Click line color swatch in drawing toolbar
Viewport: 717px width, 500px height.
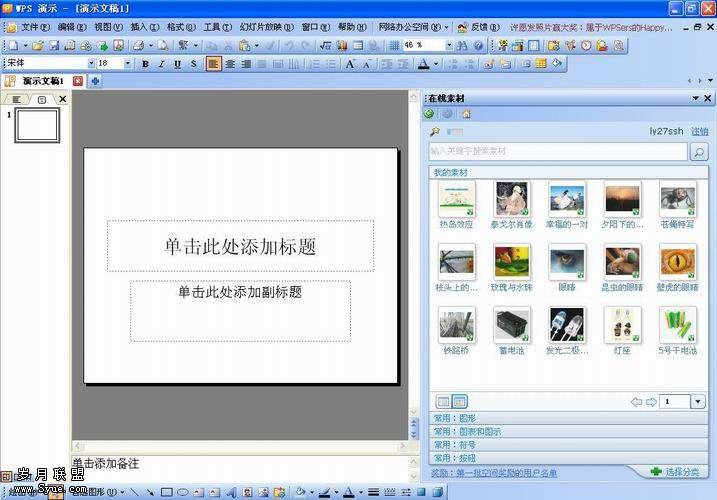[324, 492]
